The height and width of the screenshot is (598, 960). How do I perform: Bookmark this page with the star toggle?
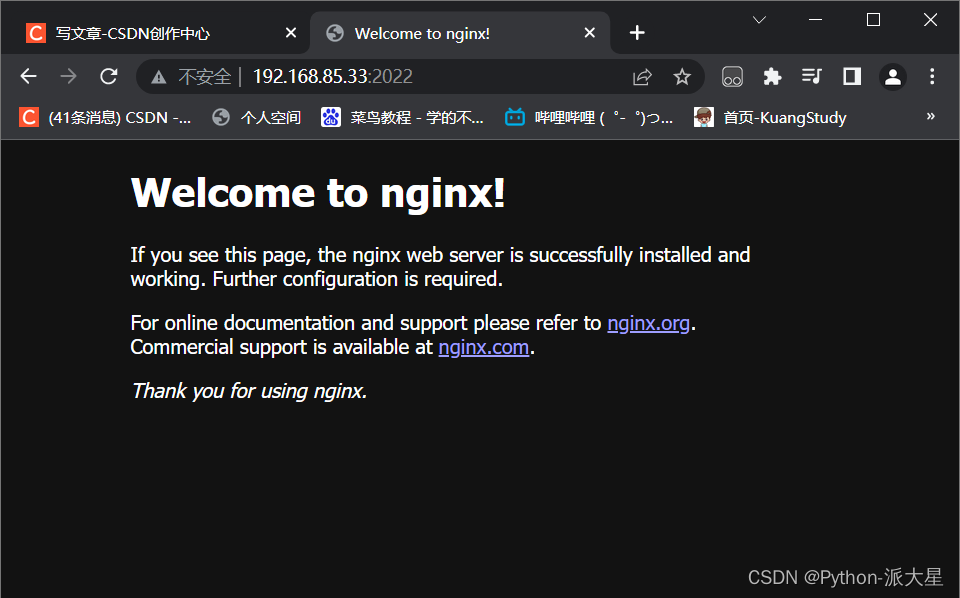point(683,76)
